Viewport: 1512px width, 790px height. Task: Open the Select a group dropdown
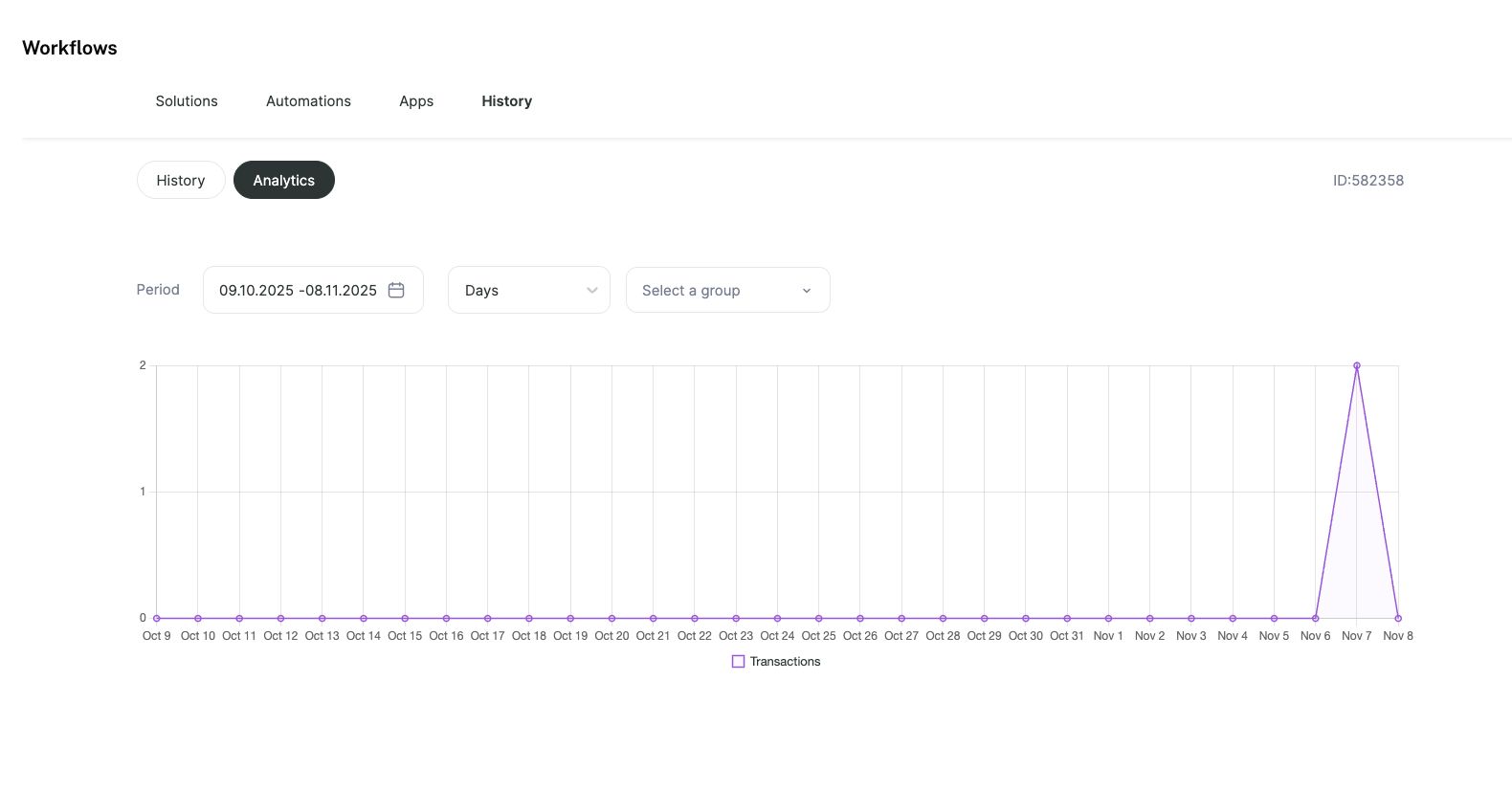tap(727, 290)
